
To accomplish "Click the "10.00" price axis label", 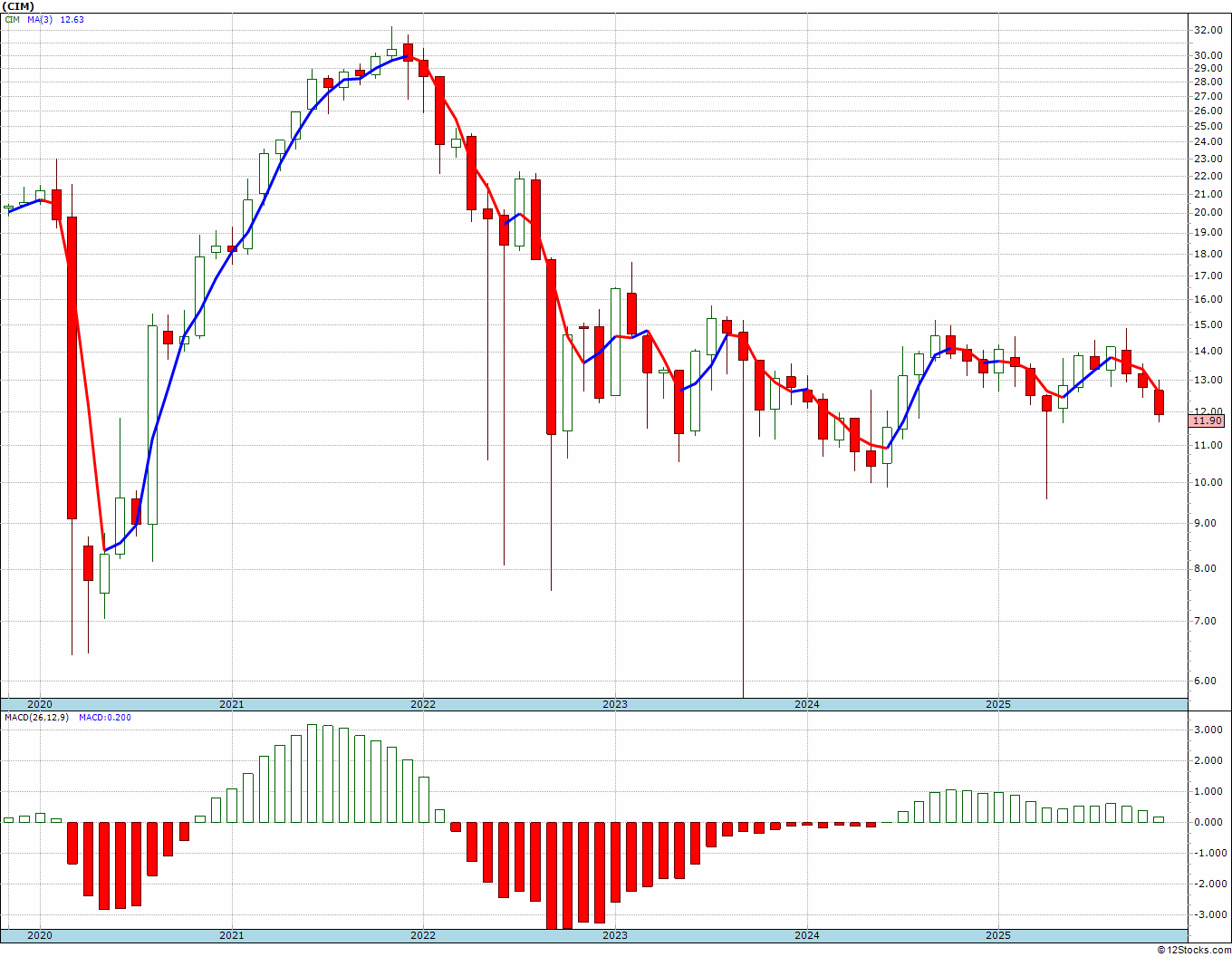I will tap(1208, 483).
